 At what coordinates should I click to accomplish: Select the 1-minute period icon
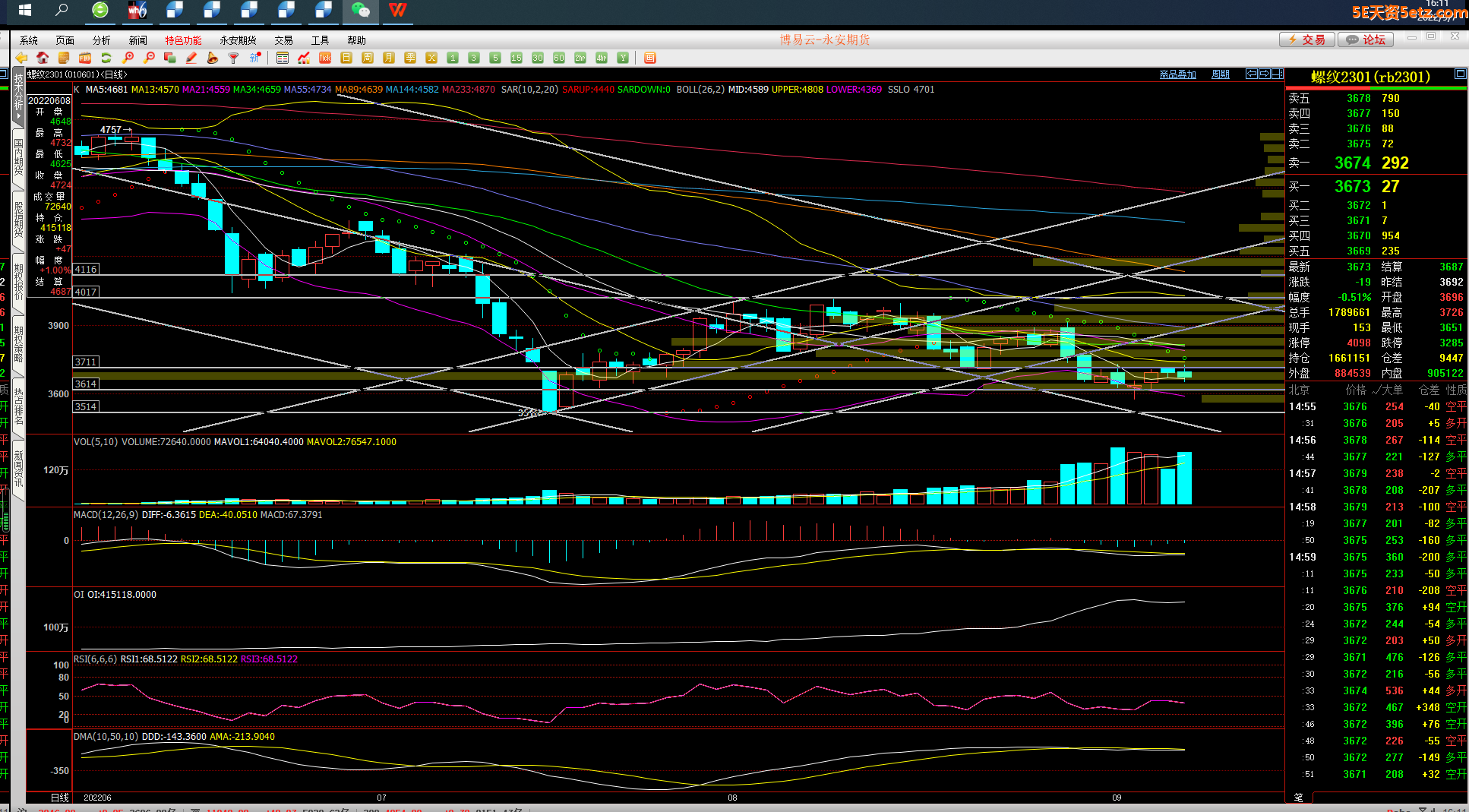(453, 58)
